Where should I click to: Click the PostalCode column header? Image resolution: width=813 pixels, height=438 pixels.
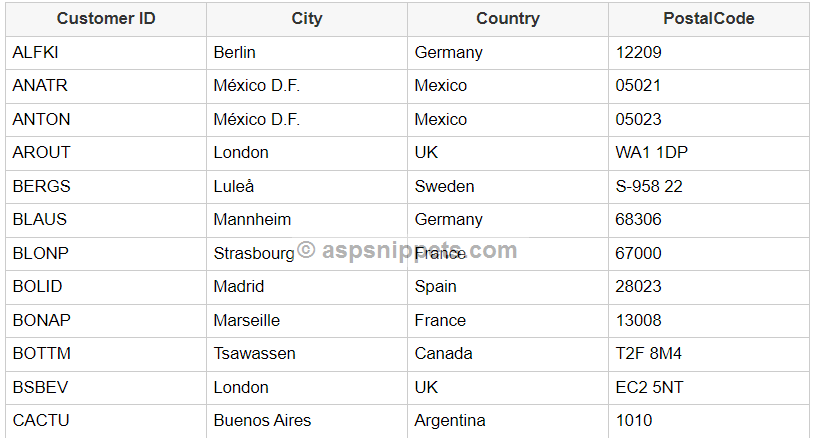708,19
